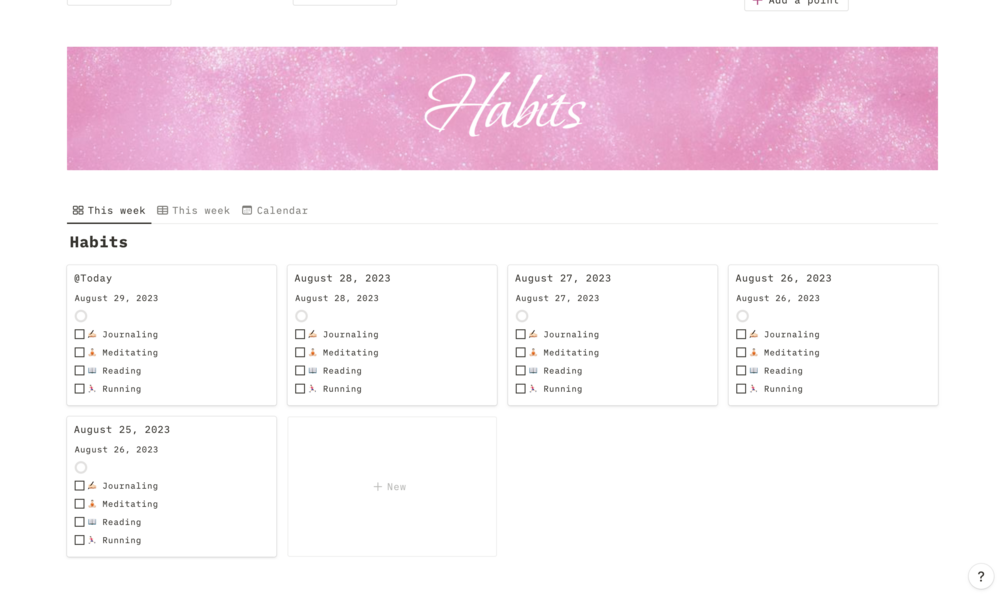Open the August 28, 2023 card title

[x=342, y=278]
